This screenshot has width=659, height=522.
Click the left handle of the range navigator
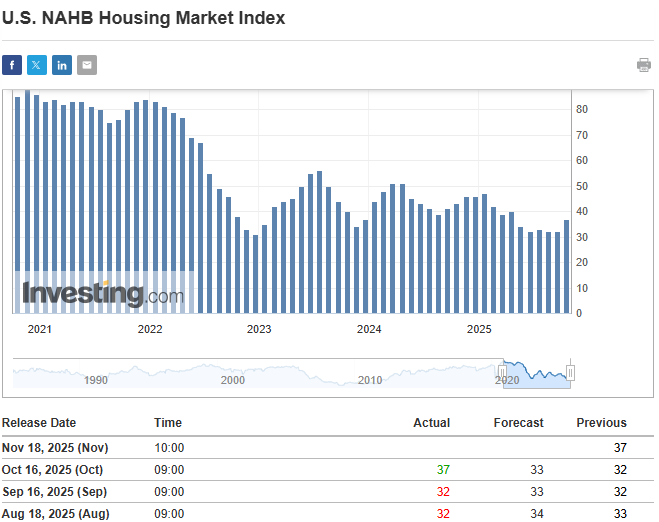[x=503, y=373]
